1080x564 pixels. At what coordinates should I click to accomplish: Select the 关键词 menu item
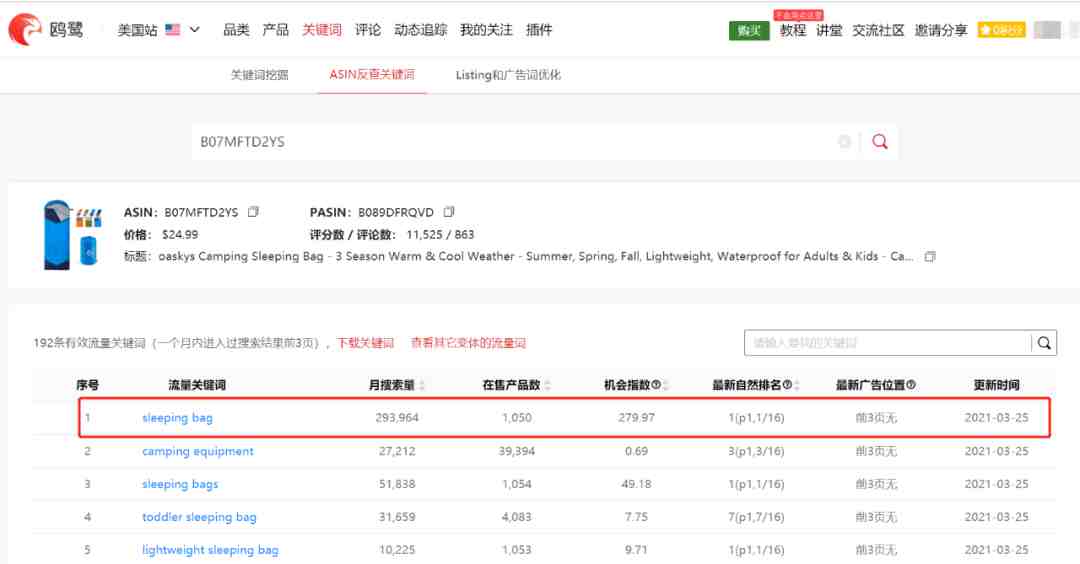coord(322,30)
